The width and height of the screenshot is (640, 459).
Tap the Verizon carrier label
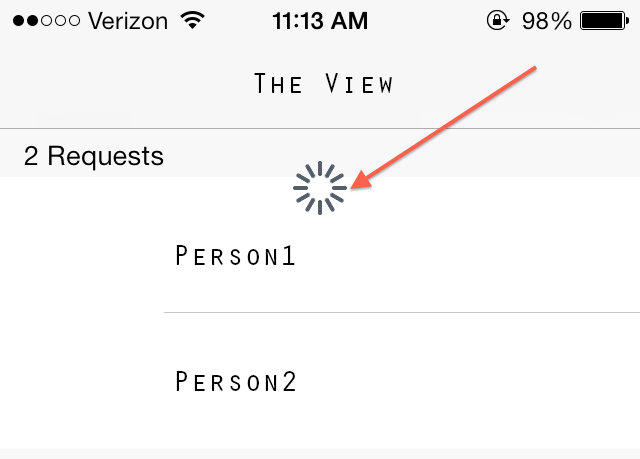coord(128,21)
